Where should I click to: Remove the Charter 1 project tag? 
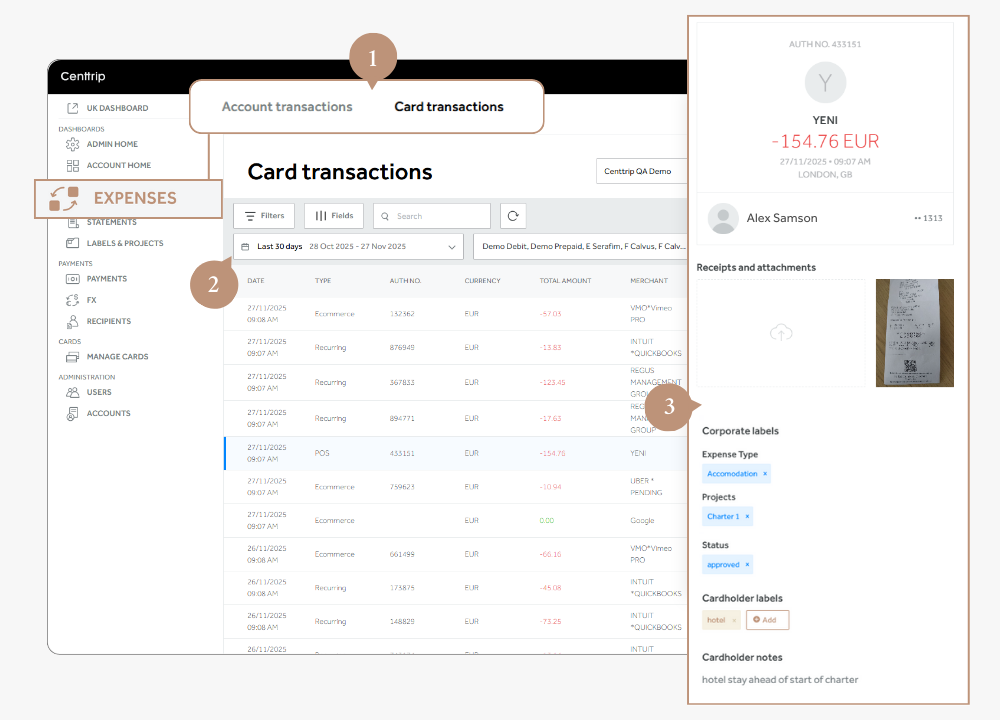[x=745, y=515]
